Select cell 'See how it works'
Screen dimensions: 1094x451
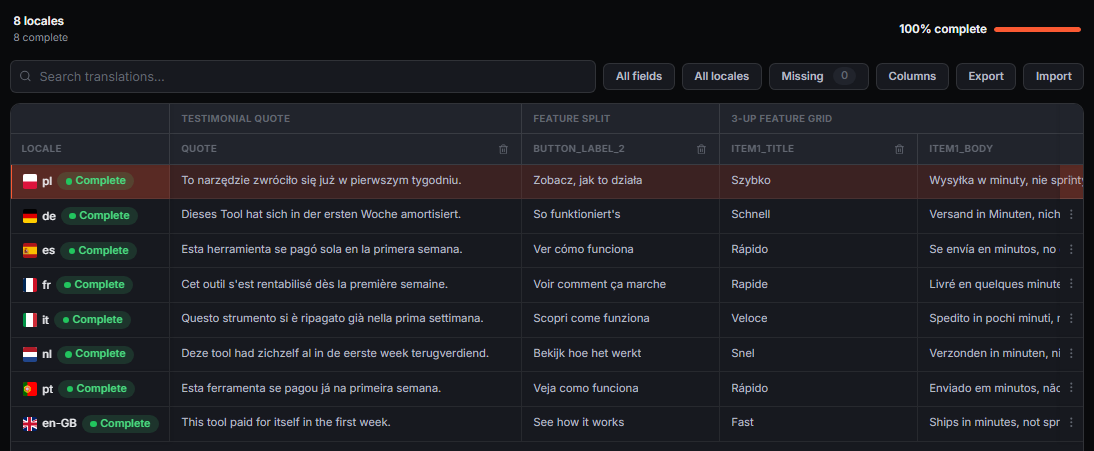coord(620,423)
